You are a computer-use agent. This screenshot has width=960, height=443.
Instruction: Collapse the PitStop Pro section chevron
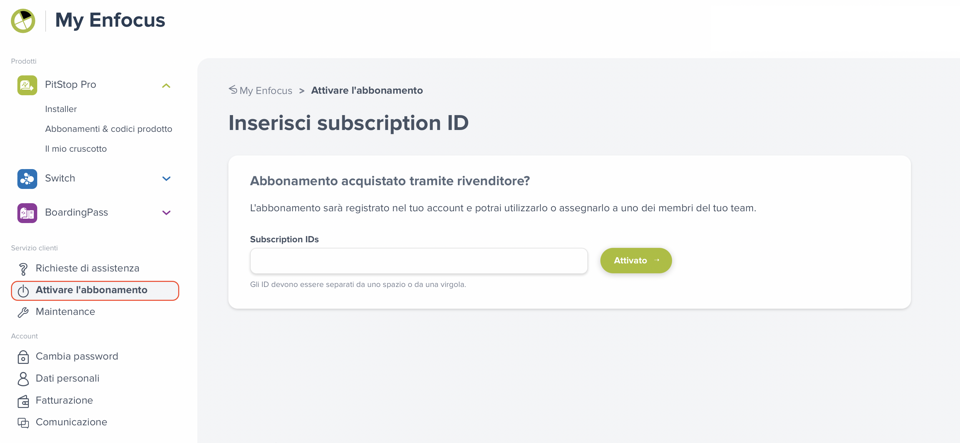[166, 86]
